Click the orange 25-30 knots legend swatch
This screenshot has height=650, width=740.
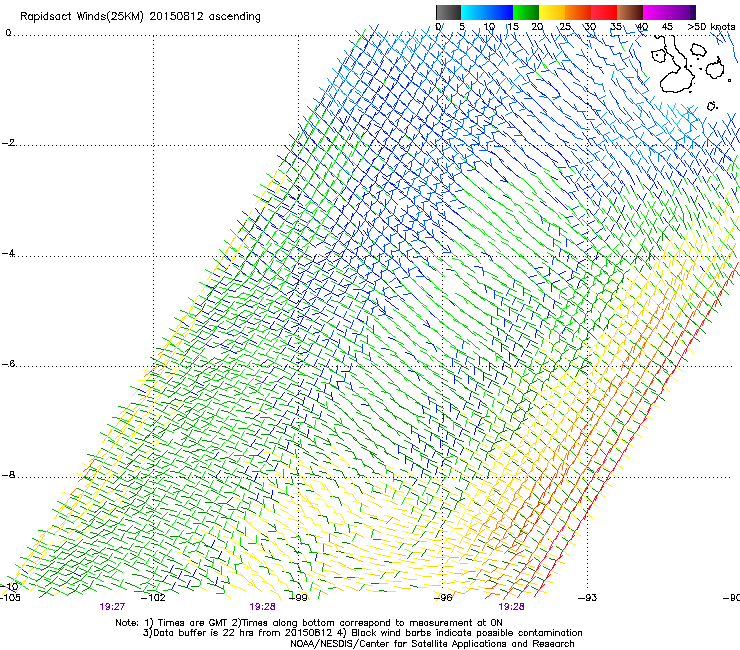[578, 12]
